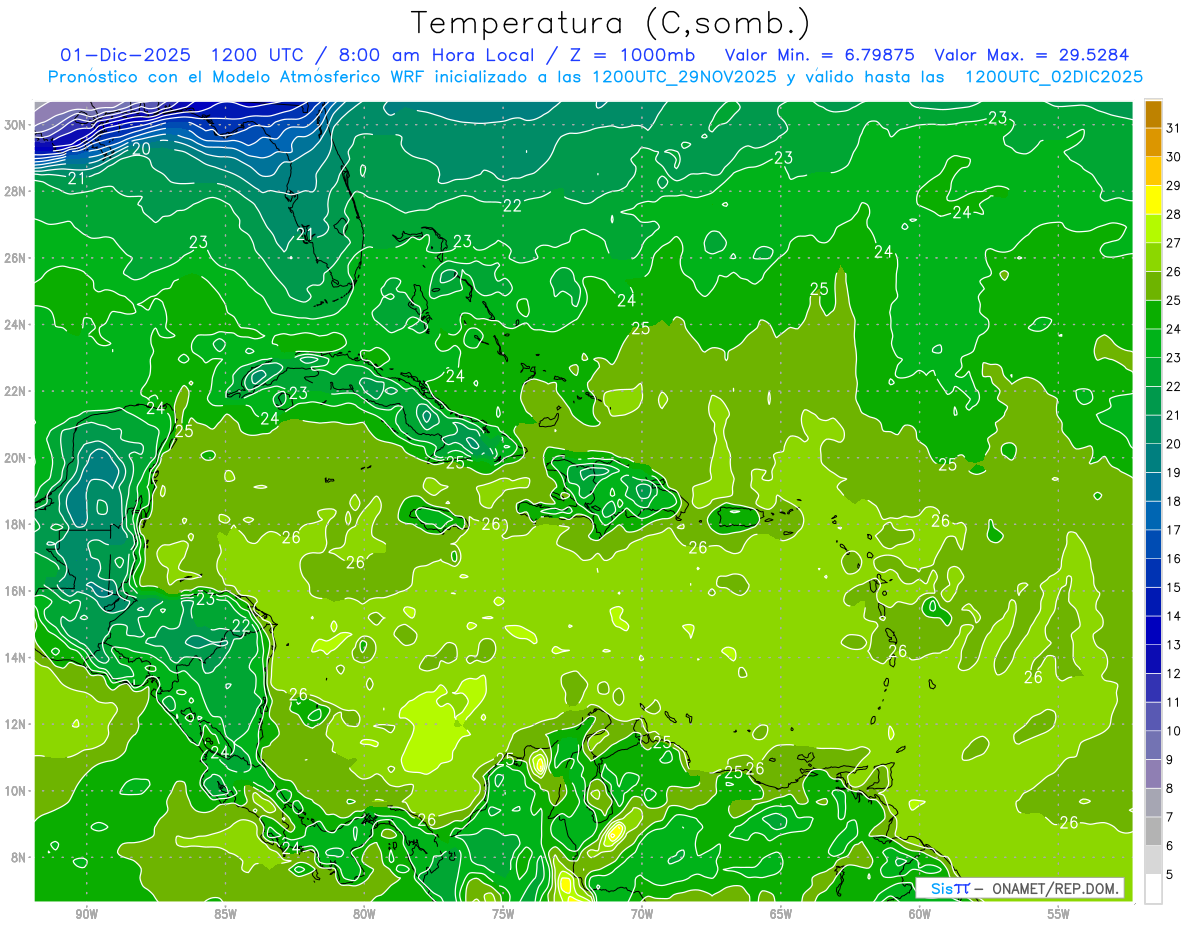Click the legend value 30
This screenshot has width=1200, height=927.
1174,157
